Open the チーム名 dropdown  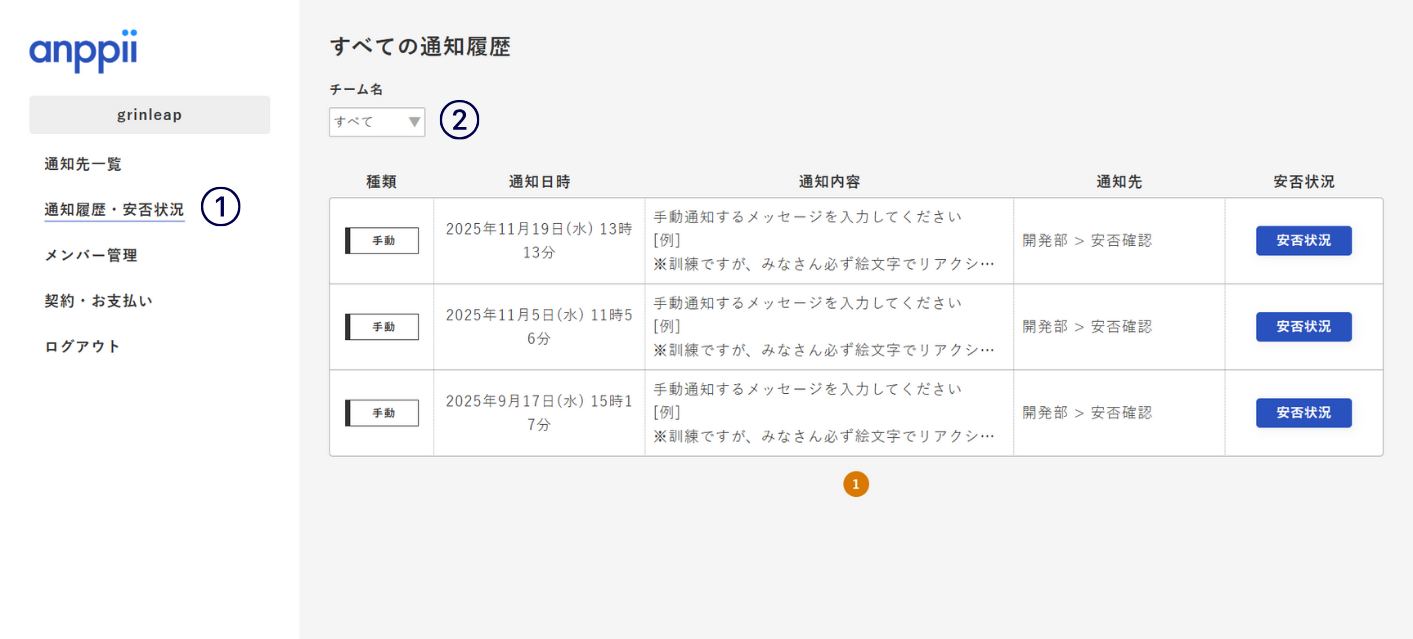pos(376,122)
